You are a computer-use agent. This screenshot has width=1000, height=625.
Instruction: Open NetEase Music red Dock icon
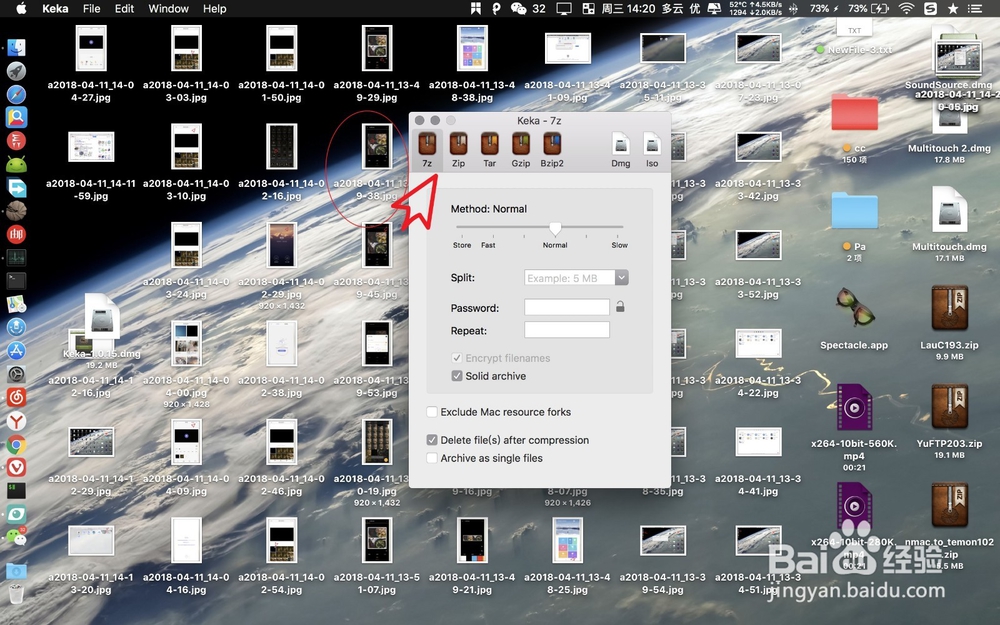(16, 397)
